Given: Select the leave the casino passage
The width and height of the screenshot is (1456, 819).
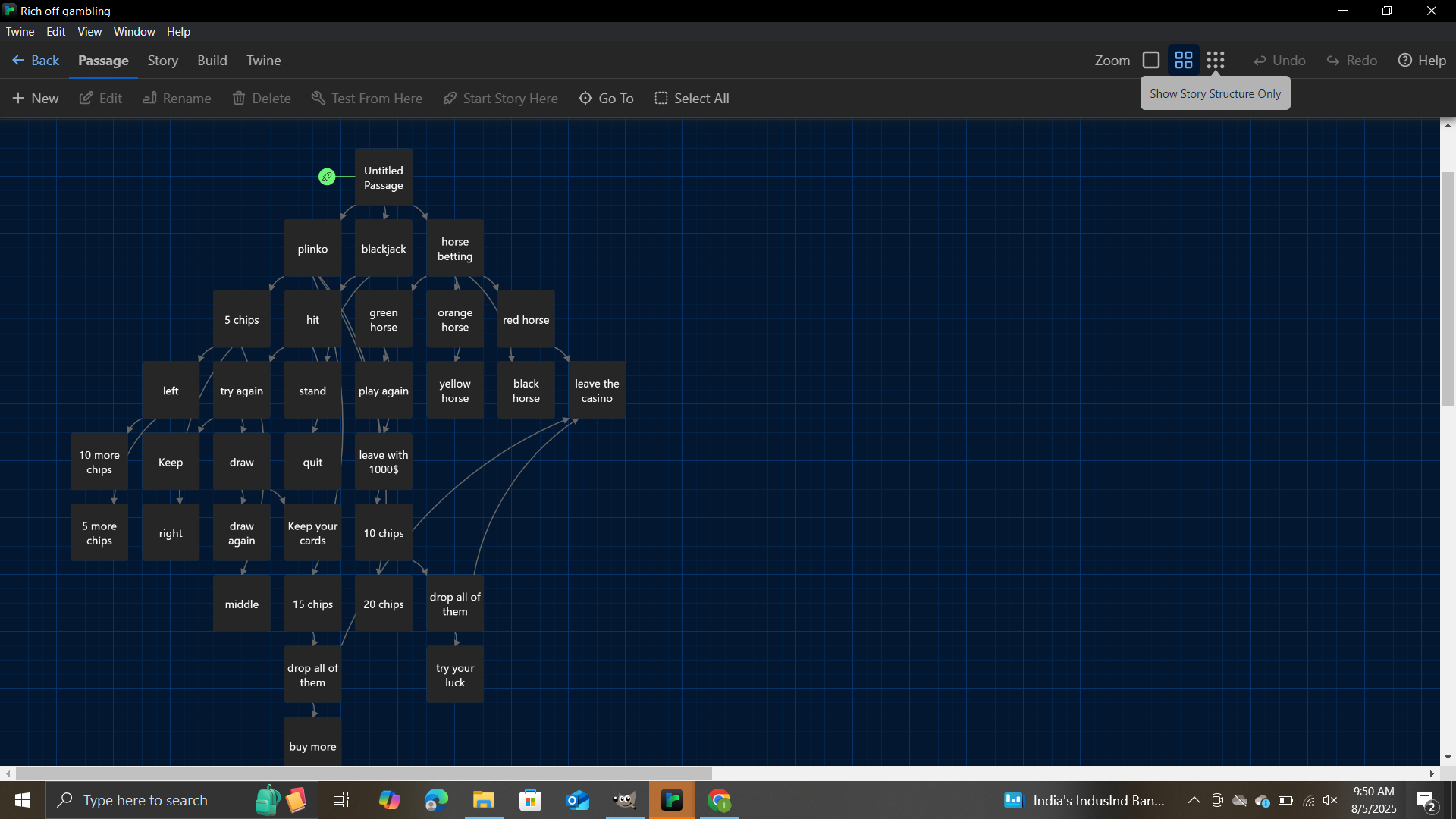Looking at the screenshot, I should pos(597,391).
